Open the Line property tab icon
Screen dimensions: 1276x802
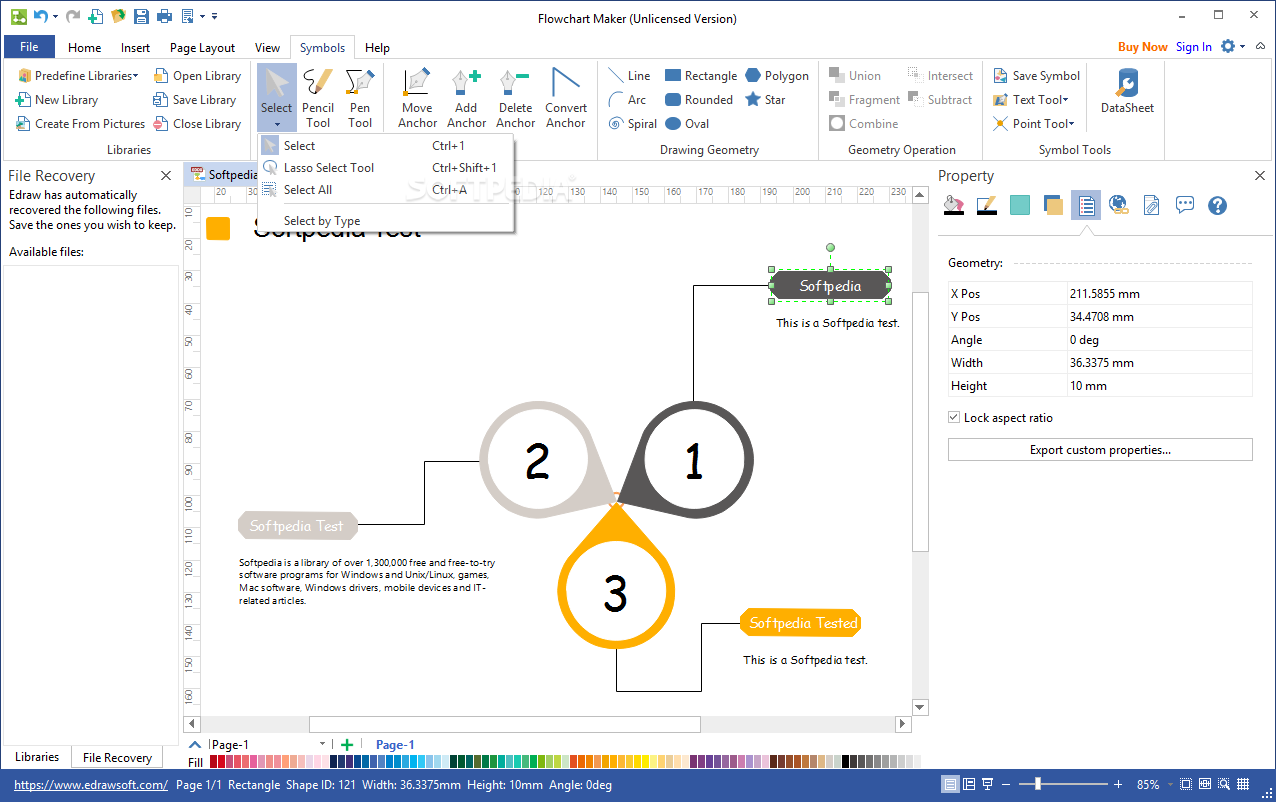987,205
